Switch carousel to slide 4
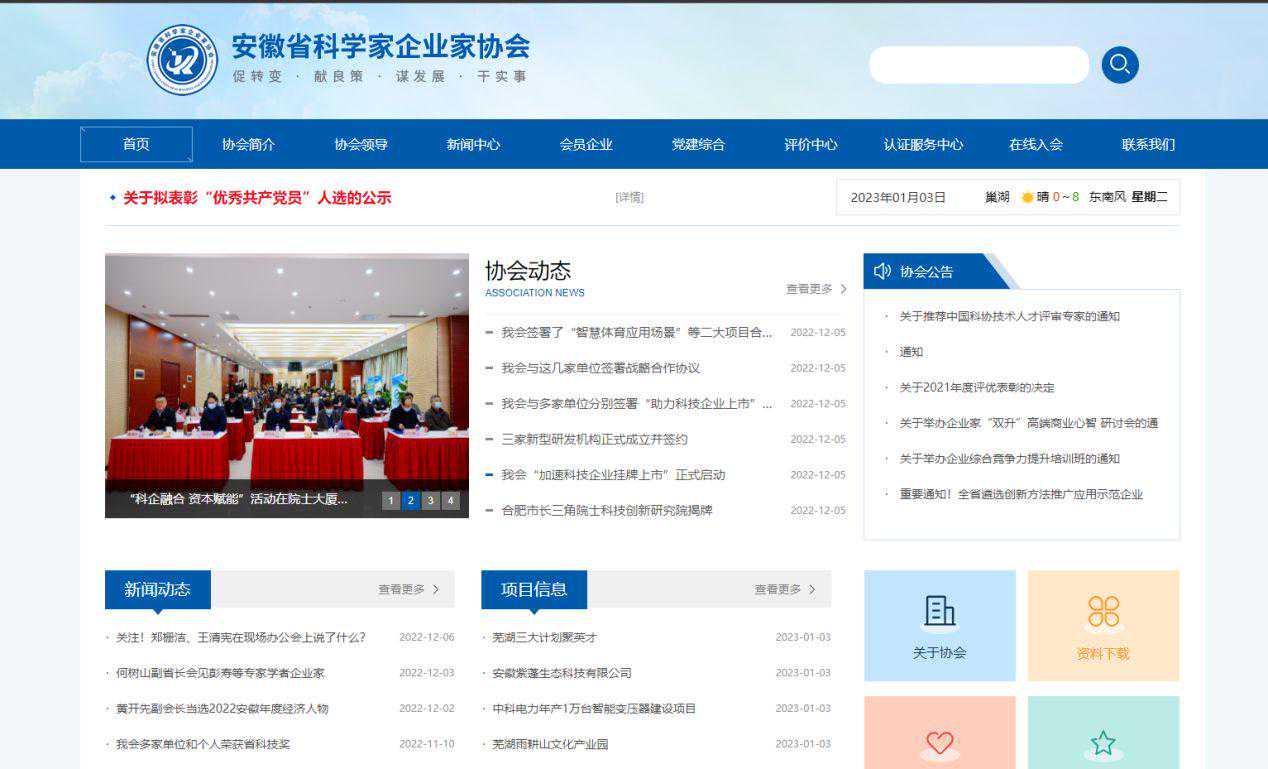Viewport: 1268px width, 769px height. coord(451,501)
